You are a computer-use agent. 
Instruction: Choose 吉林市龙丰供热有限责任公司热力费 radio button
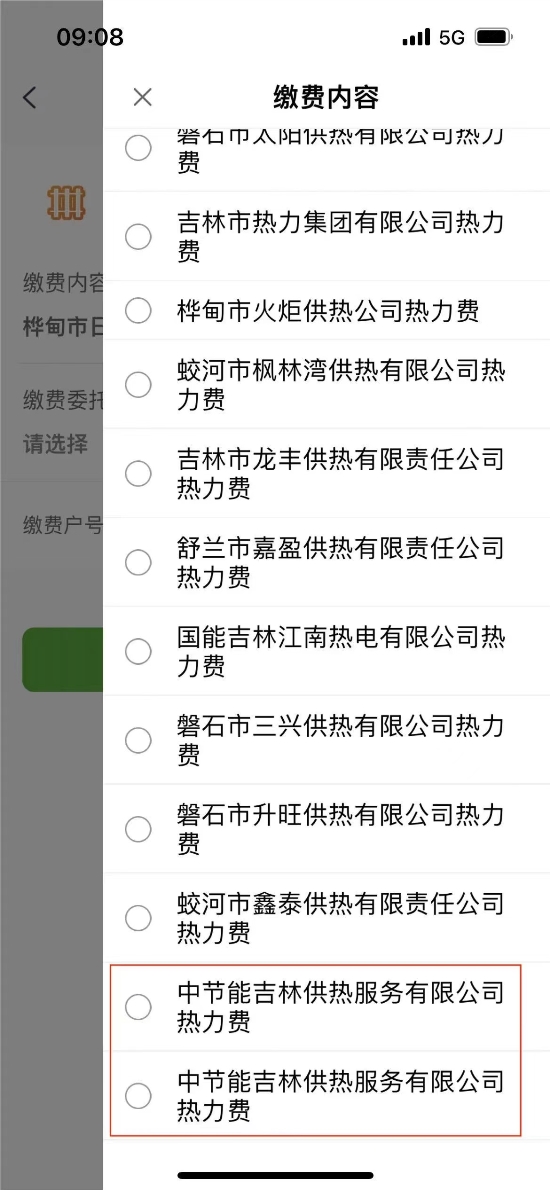pyautogui.click(x=138, y=474)
